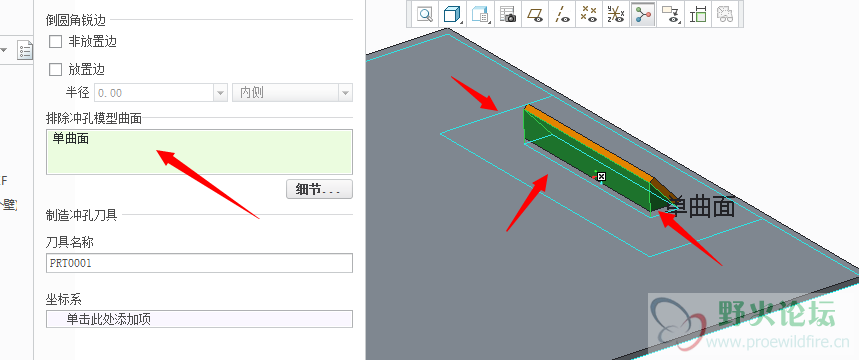Screen dimensions: 859x360
Task: Enable the 非放置边 checkbox
Action: point(55,42)
